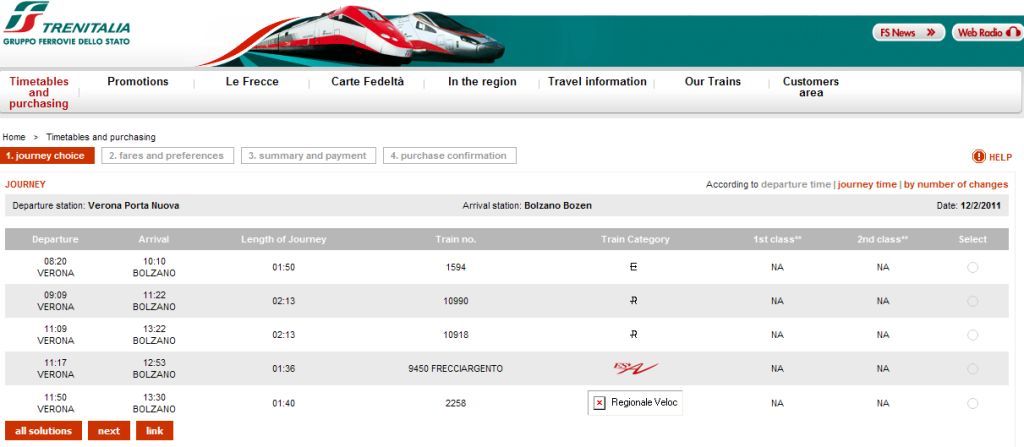Select the 08:20 train radio button
Screen dimensions: 1024x447
click(x=972, y=267)
